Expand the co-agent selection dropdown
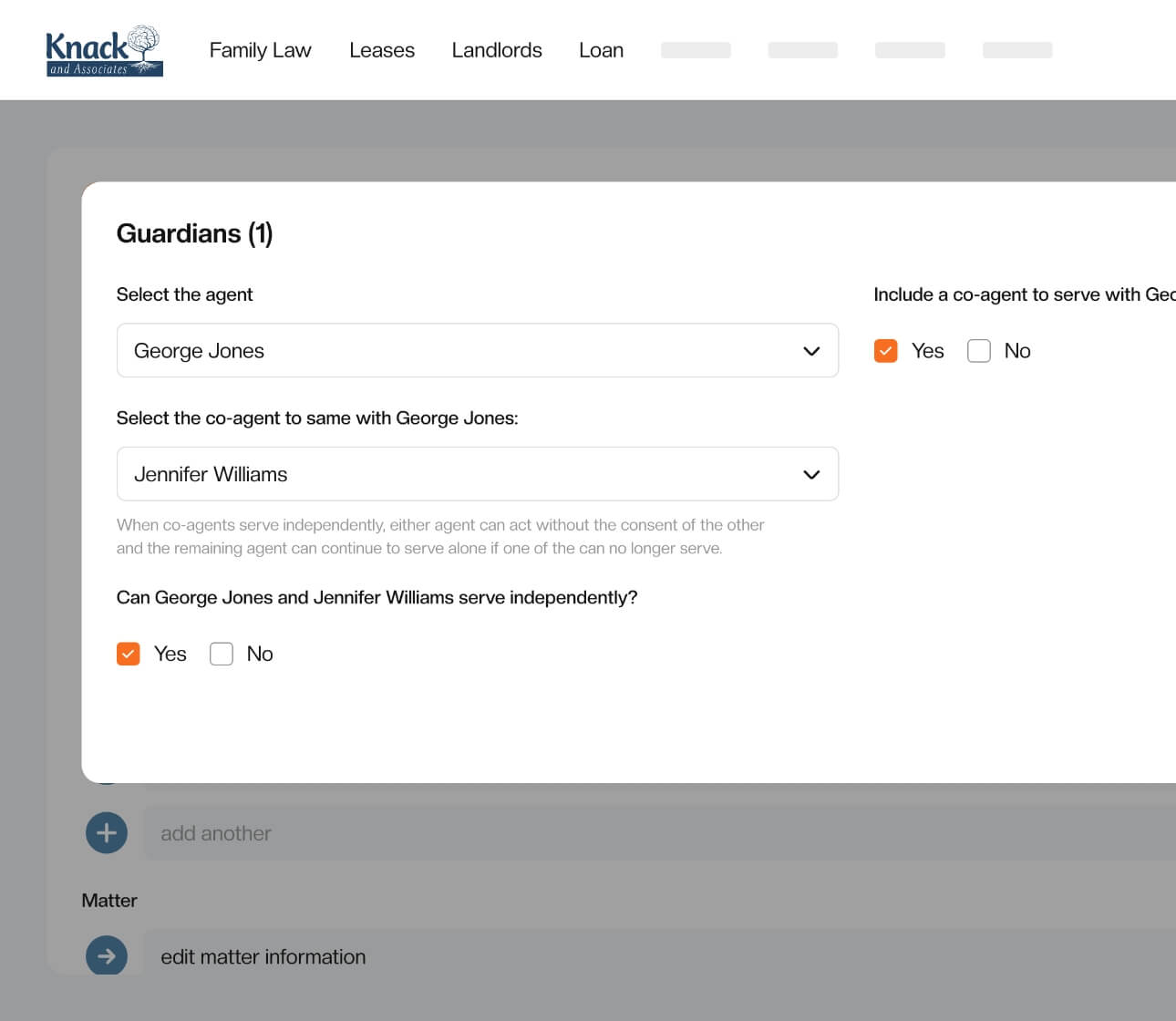Image resolution: width=1176 pixels, height=1021 pixels. point(456,475)
